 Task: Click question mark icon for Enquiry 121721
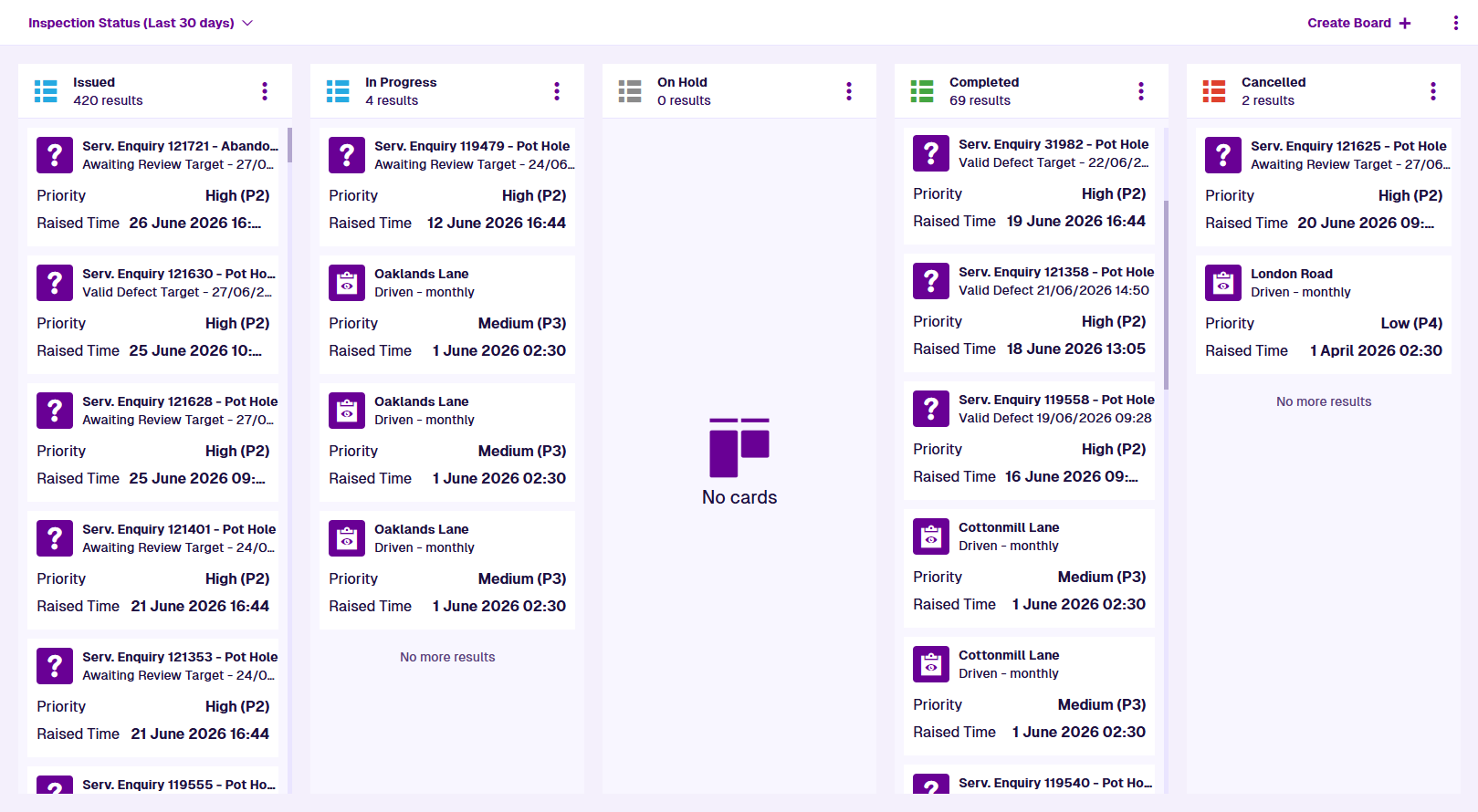(55, 155)
